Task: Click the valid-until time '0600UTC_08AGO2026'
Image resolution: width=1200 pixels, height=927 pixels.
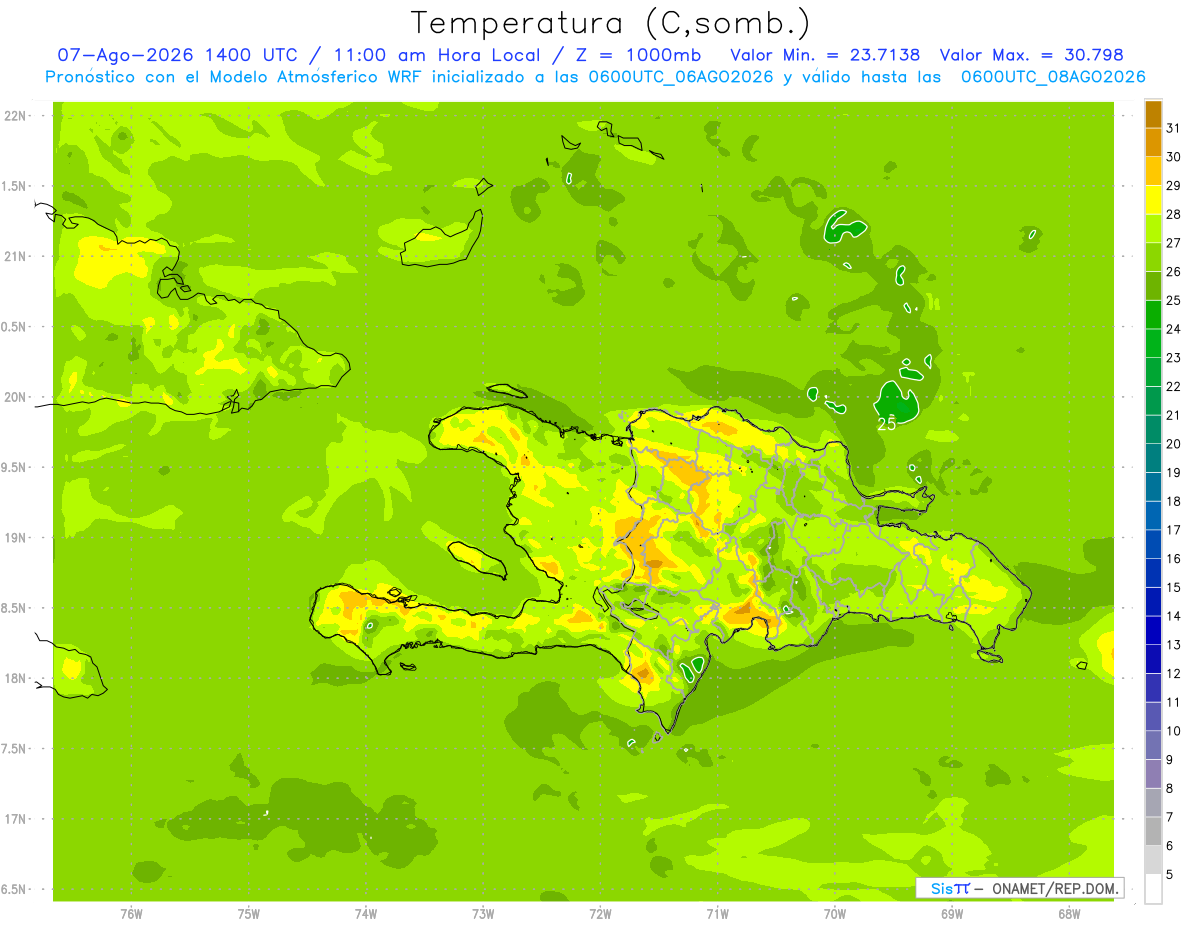Action: 1053,77
